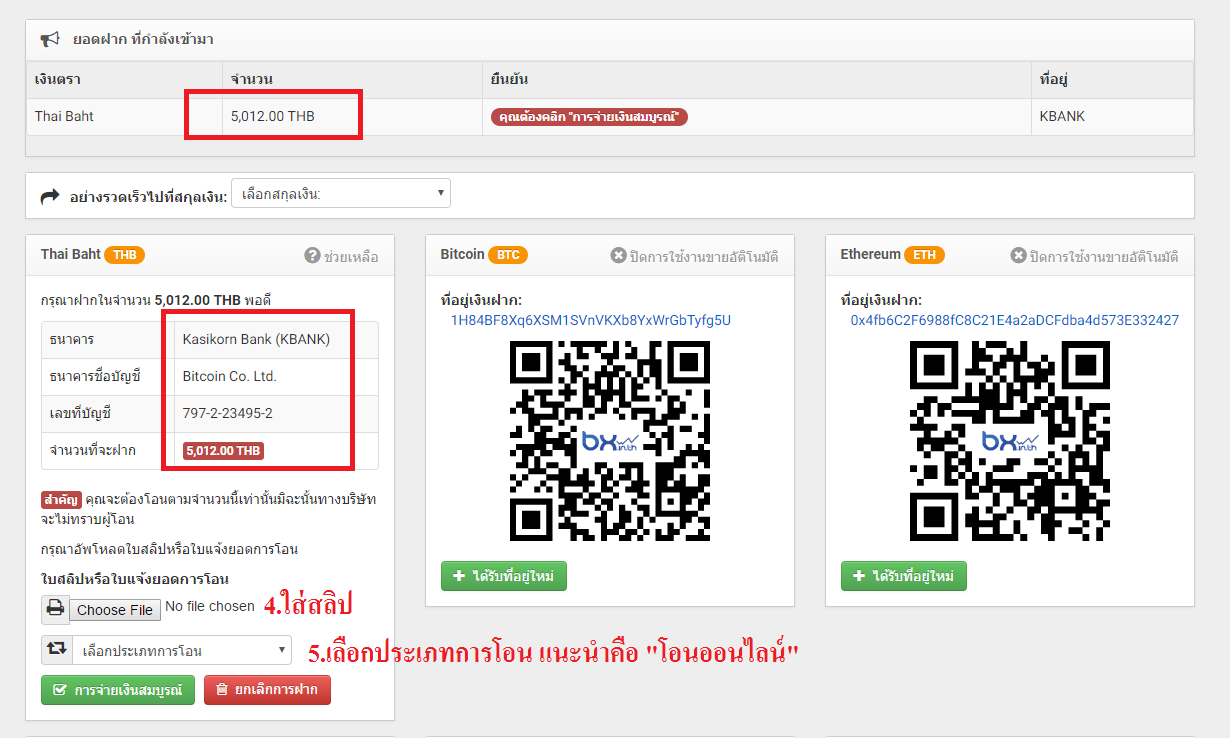Viewport: 1230px width, 738px height.
Task: Click the orange BTC badge
Action: pyautogui.click(x=508, y=255)
